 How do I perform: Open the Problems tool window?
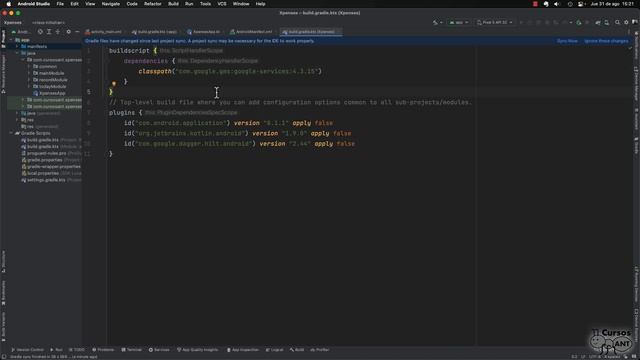click(x=103, y=350)
